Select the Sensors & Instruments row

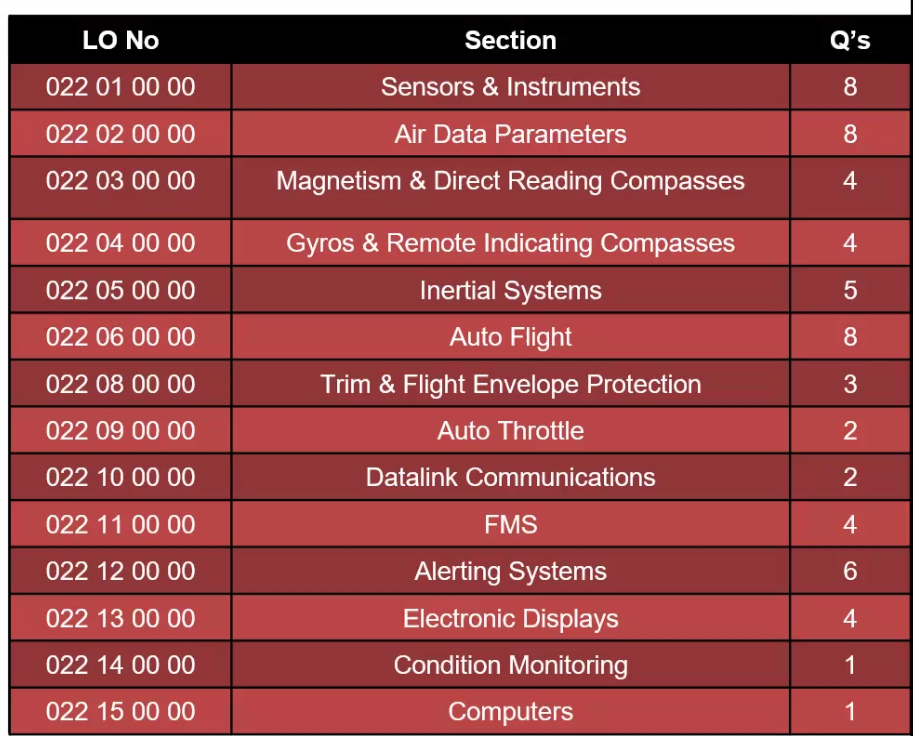(x=510, y=87)
